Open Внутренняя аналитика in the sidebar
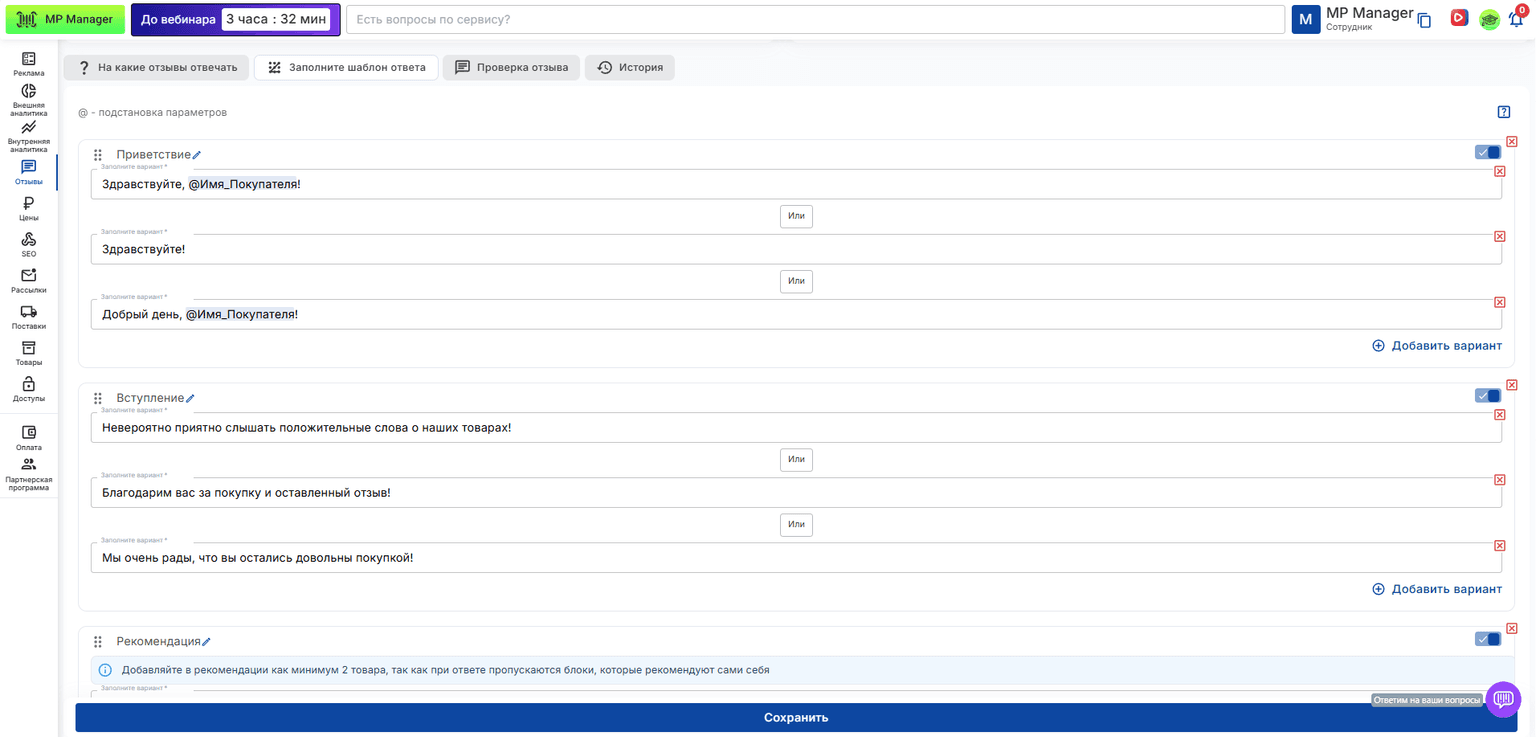This screenshot has width=1536, height=737. (x=29, y=137)
